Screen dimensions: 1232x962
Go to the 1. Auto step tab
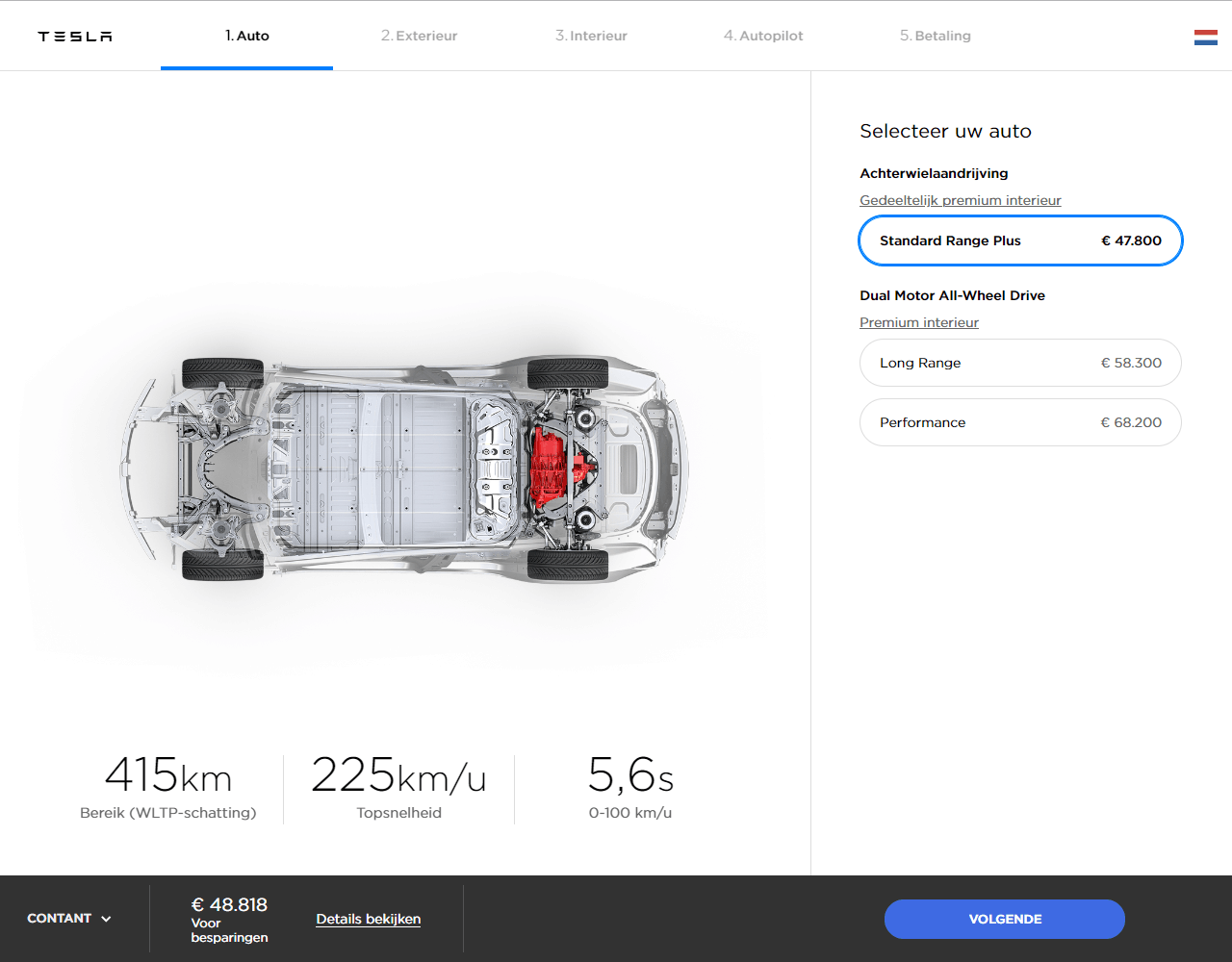pyautogui.click(x=247, y=36)
